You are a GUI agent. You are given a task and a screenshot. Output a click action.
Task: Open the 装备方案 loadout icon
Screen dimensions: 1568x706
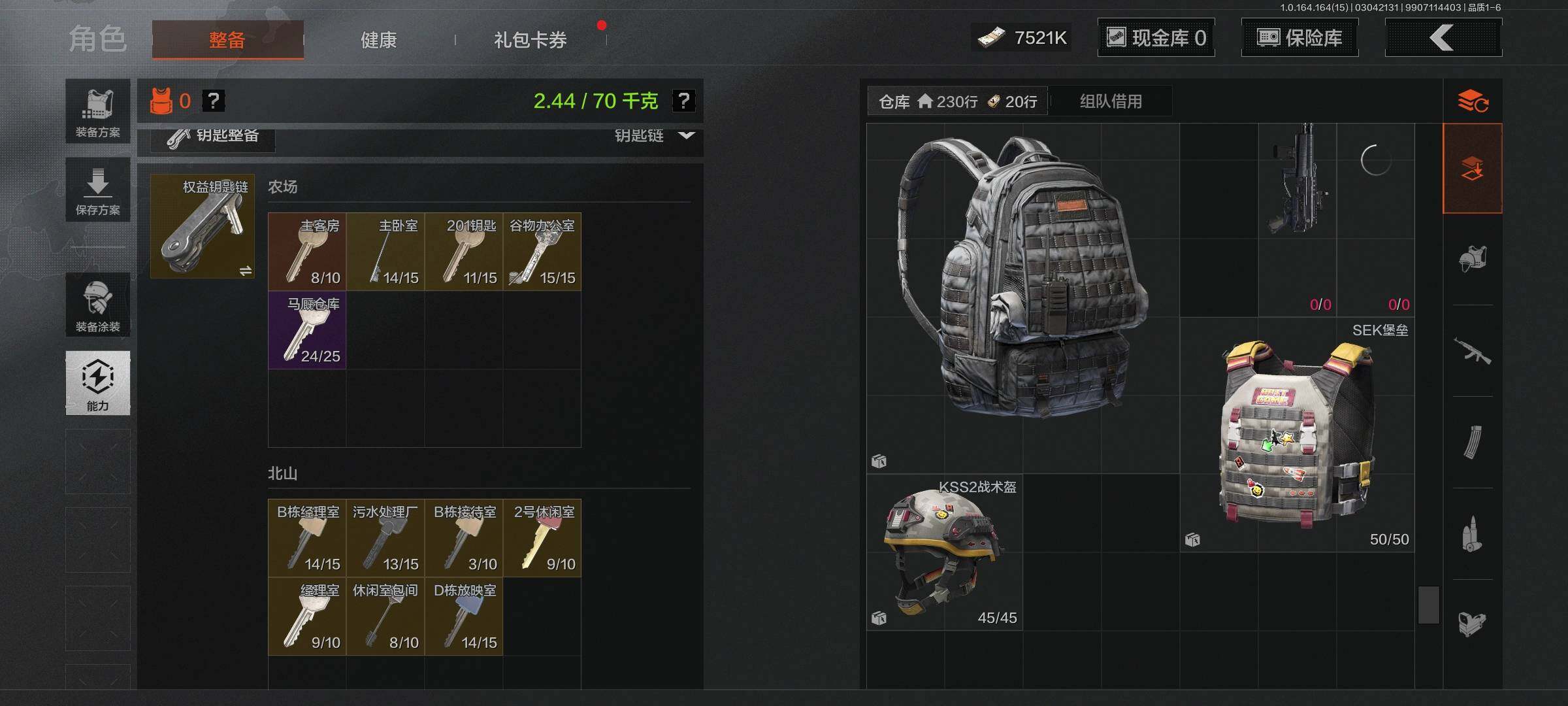click(97, 111)
